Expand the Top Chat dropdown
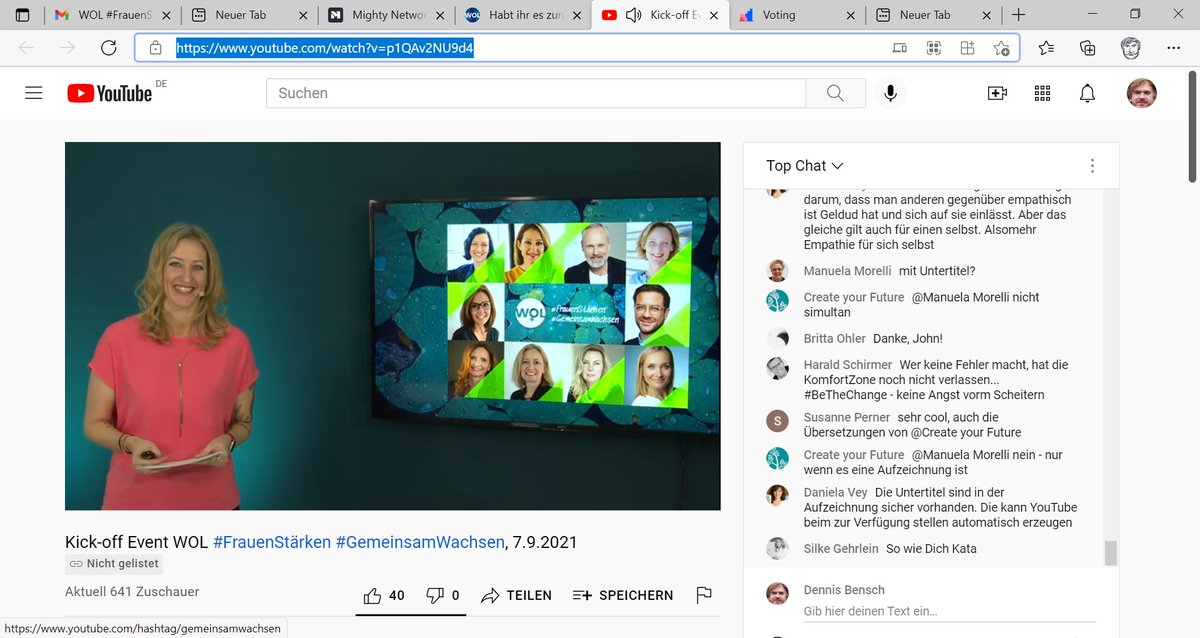 point(805,166)
